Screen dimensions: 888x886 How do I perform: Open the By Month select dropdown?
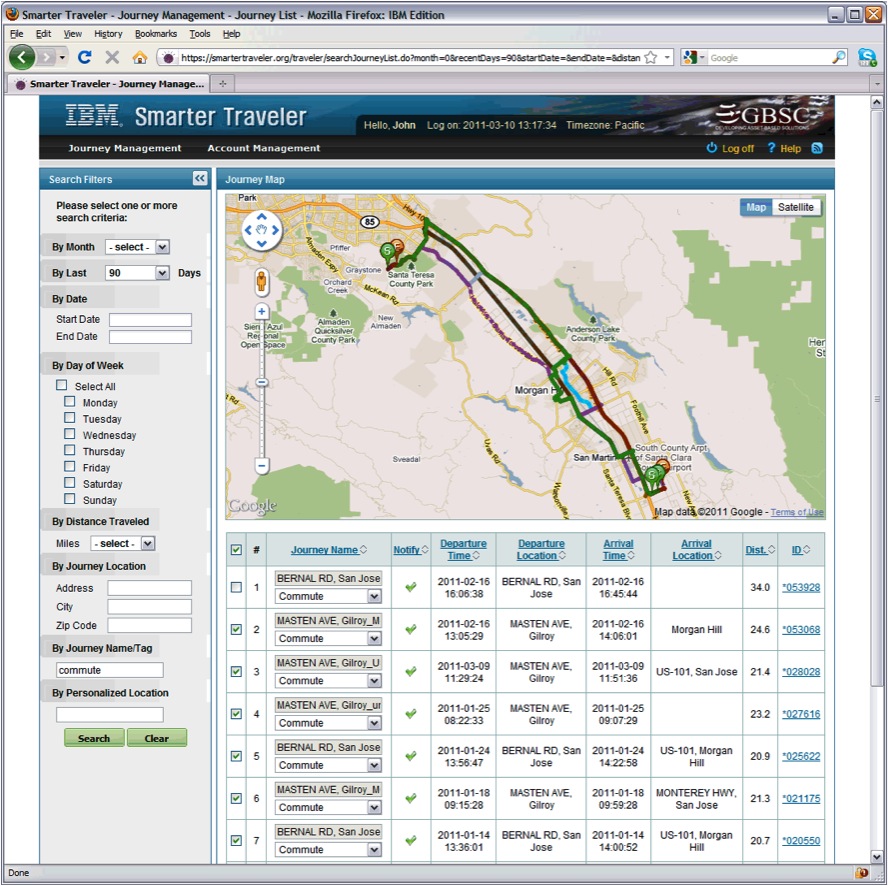coord(138,247)
